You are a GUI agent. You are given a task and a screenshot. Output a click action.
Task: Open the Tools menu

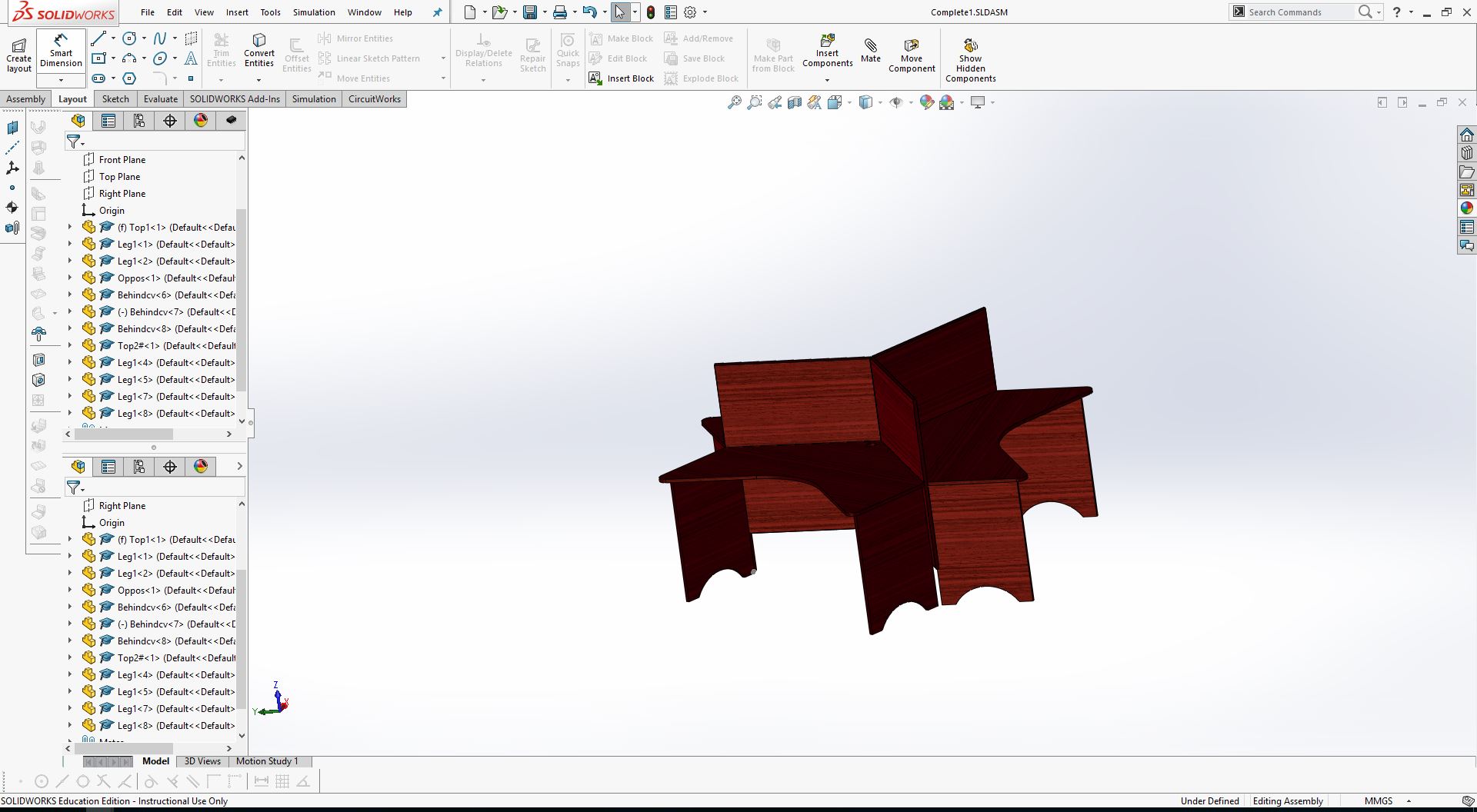coord(271,12)
